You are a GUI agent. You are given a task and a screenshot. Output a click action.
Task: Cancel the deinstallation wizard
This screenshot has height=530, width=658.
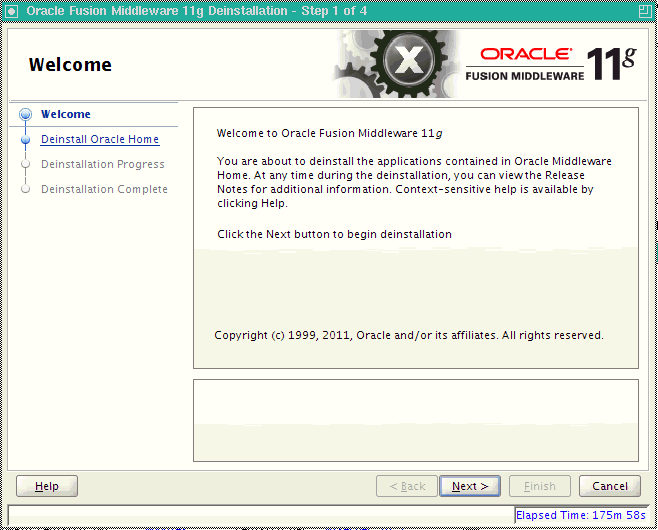(x=610, y=486)
